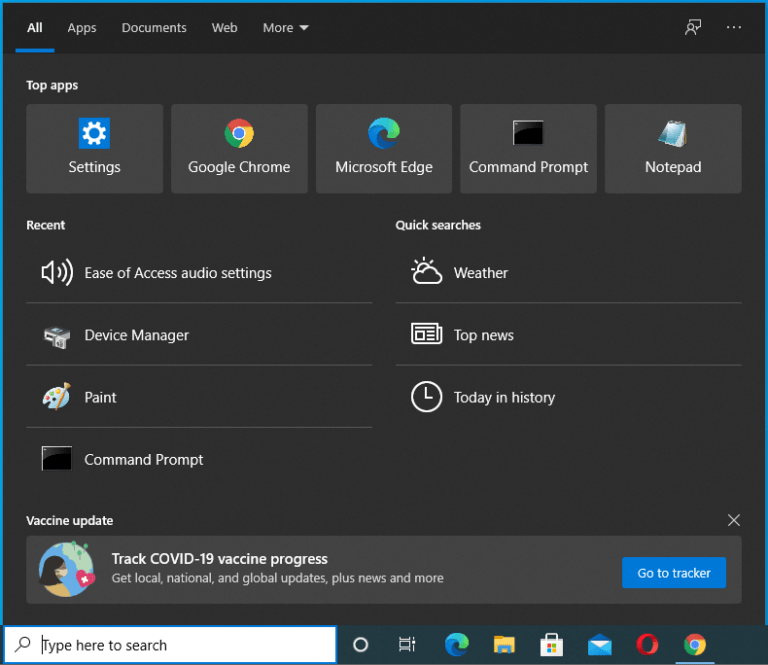The width and height of the screenshot is (768, 665).
Task: Open Ease of Access audio settings
Action: click(x=178, y=273)
